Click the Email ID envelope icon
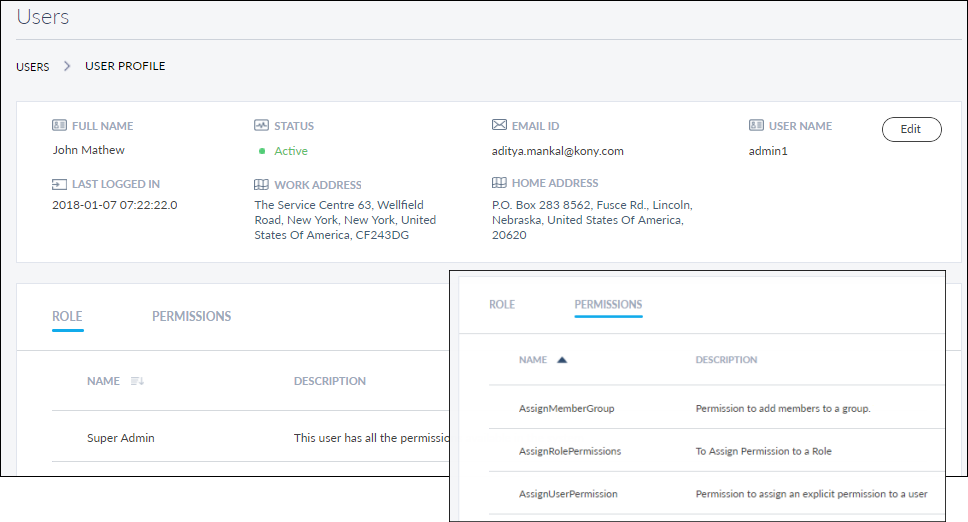 tap(499, 126)
